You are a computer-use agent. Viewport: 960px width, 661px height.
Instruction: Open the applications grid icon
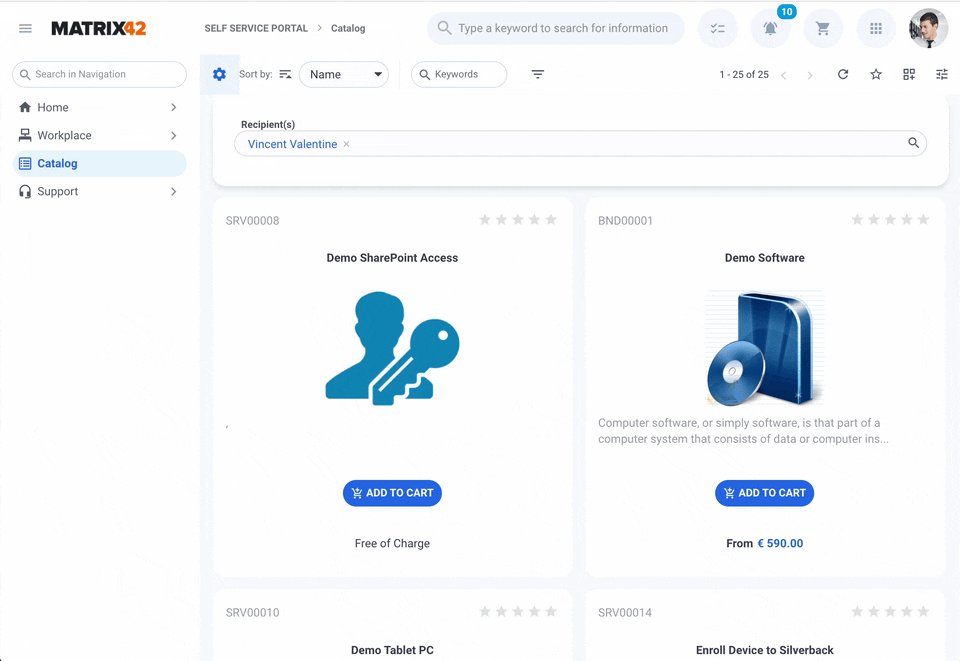876,28
